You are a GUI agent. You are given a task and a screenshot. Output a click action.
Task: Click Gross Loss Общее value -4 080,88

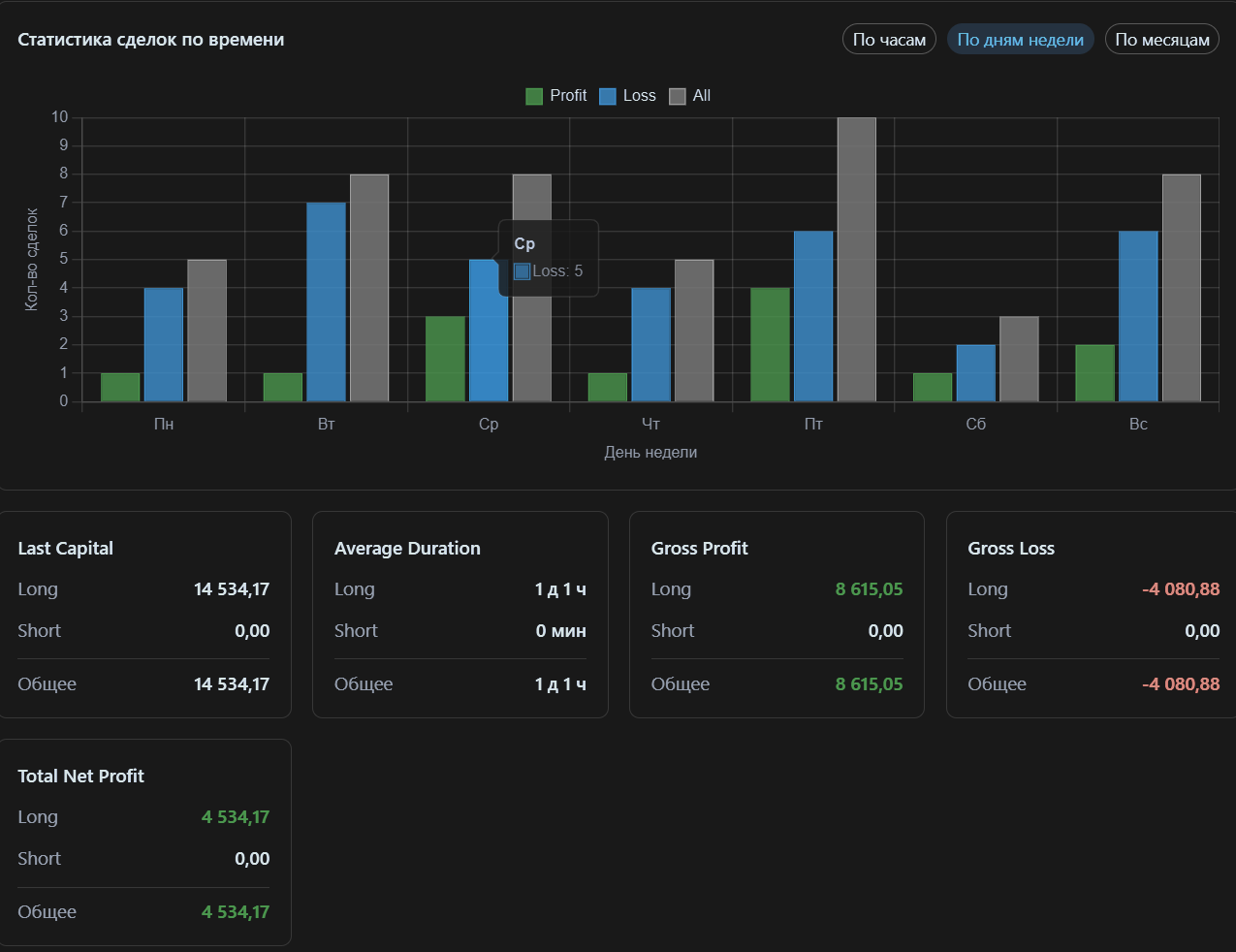click(1181, 684)
